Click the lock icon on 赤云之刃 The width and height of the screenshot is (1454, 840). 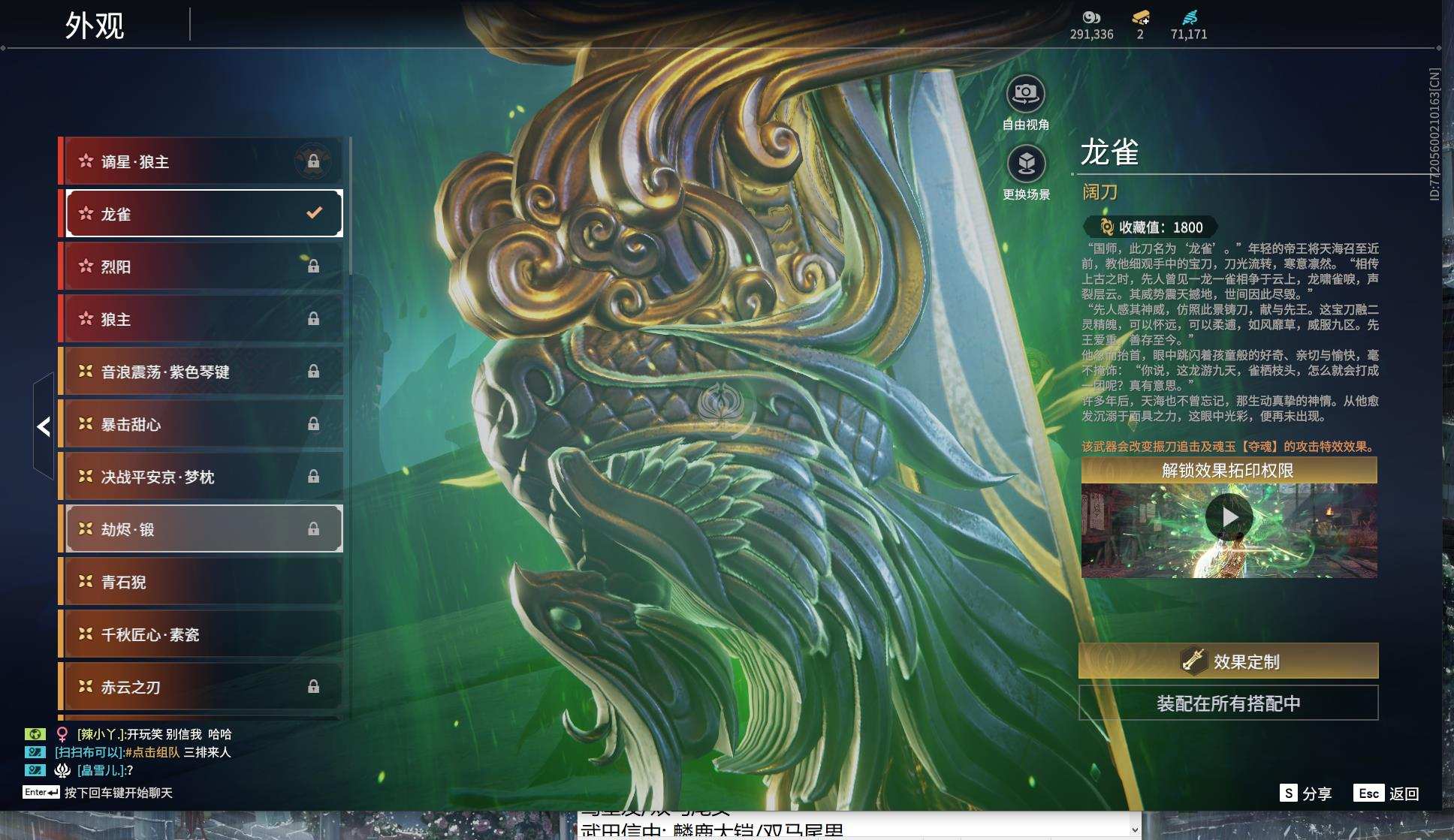(x=313, y=687)
